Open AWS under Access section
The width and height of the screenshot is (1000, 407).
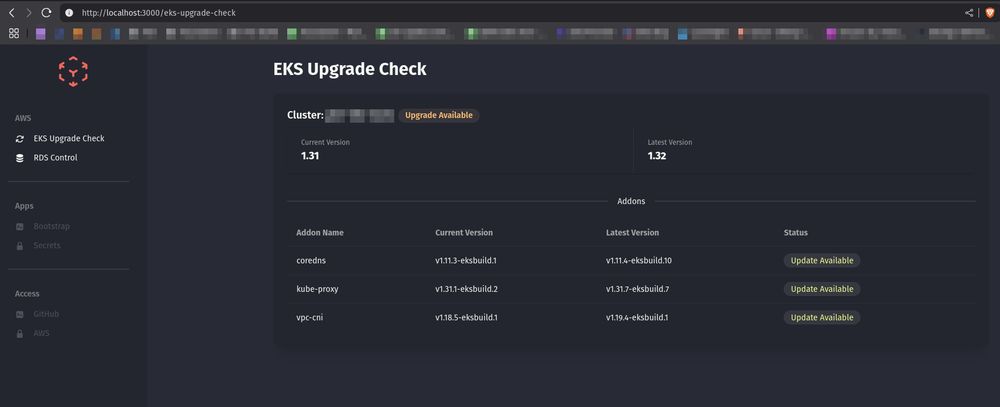click(x=41, y=333)
